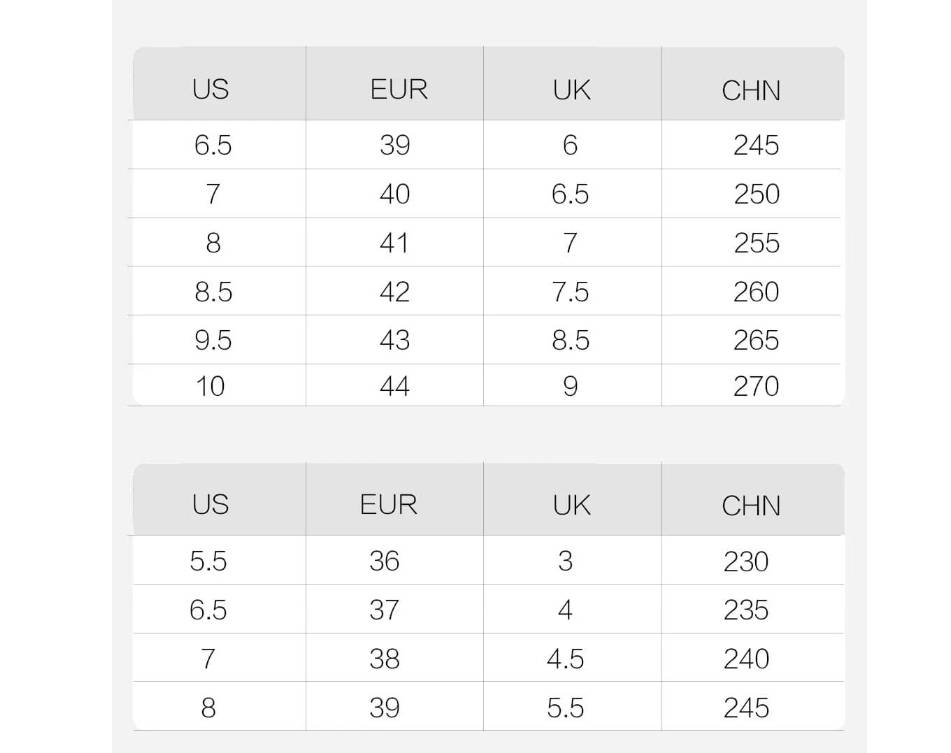The height and width of the screenshot is (753, 951).
Task: Click CHN size 270 cell
Action: click(x=756, y=386)
